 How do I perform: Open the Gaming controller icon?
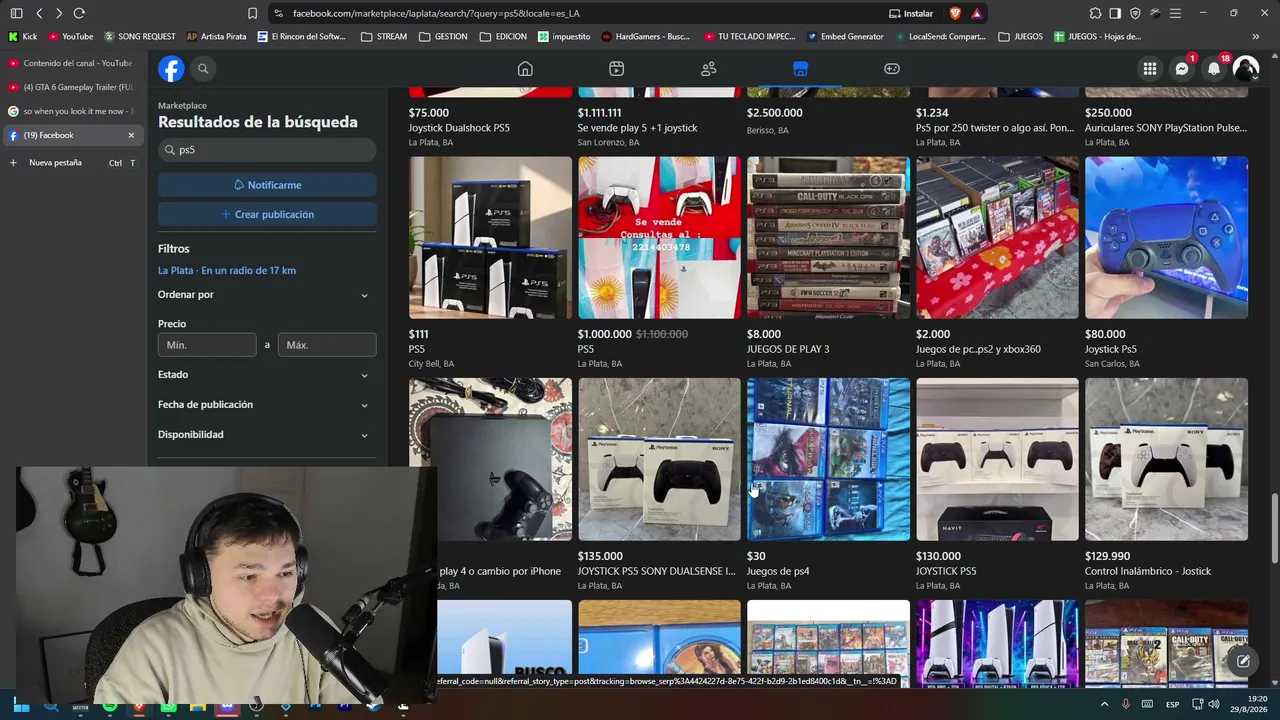point(892,69)
